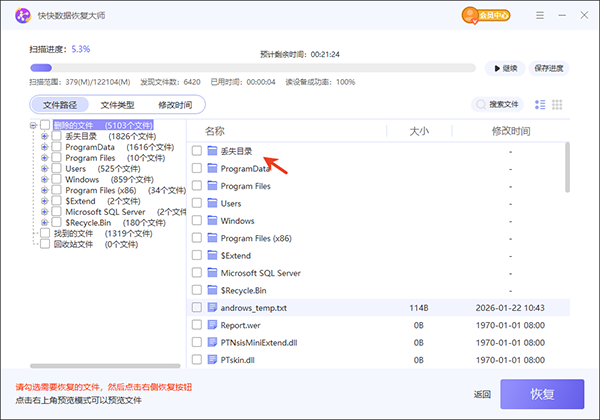Check the PTskin.dll checkbox
Viewport: 600px width, 420px height.
(x=197, y=360)
